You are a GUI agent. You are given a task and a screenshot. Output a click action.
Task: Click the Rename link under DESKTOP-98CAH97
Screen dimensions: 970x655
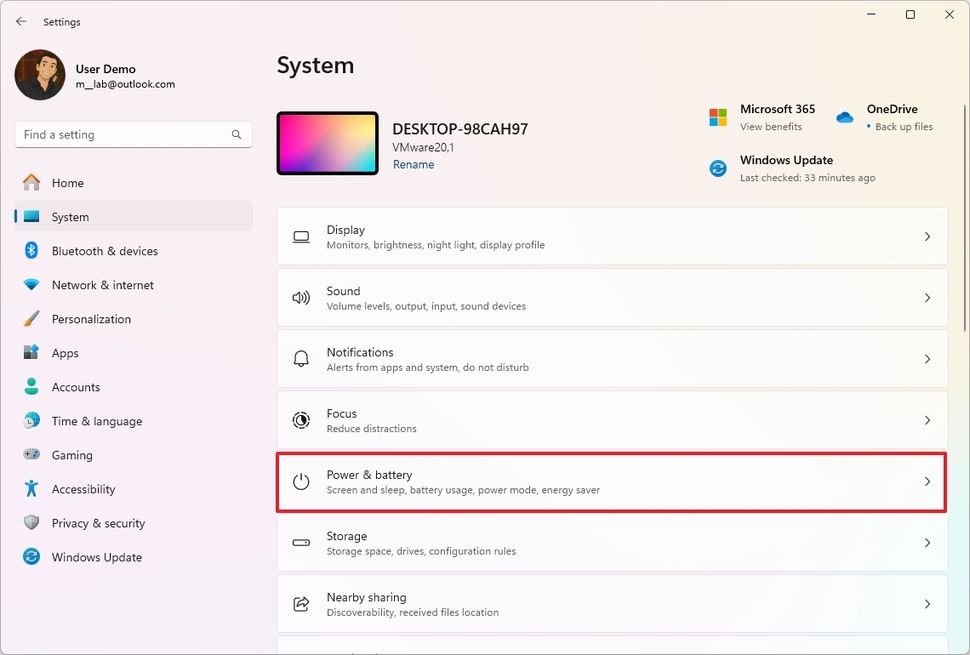(413, 163)
